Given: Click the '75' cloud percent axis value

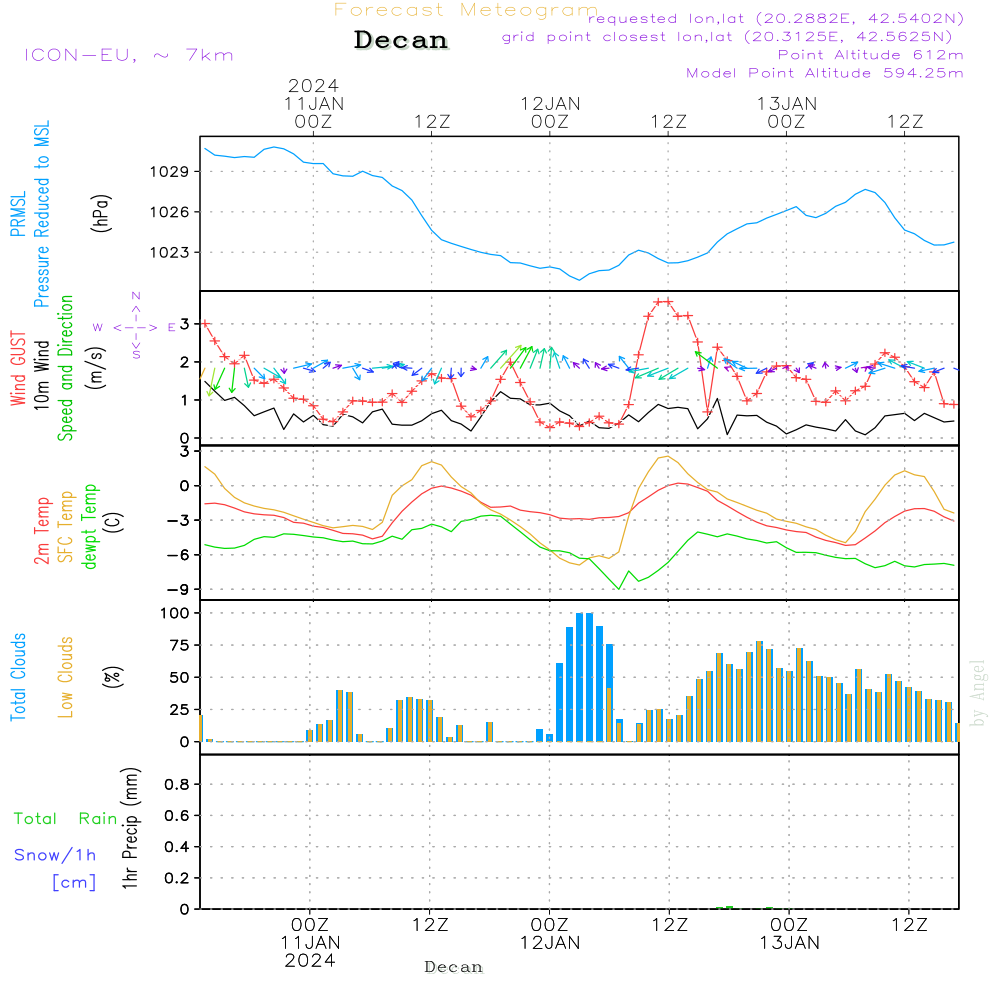Looking at the screenshot, I should (180, 645).
